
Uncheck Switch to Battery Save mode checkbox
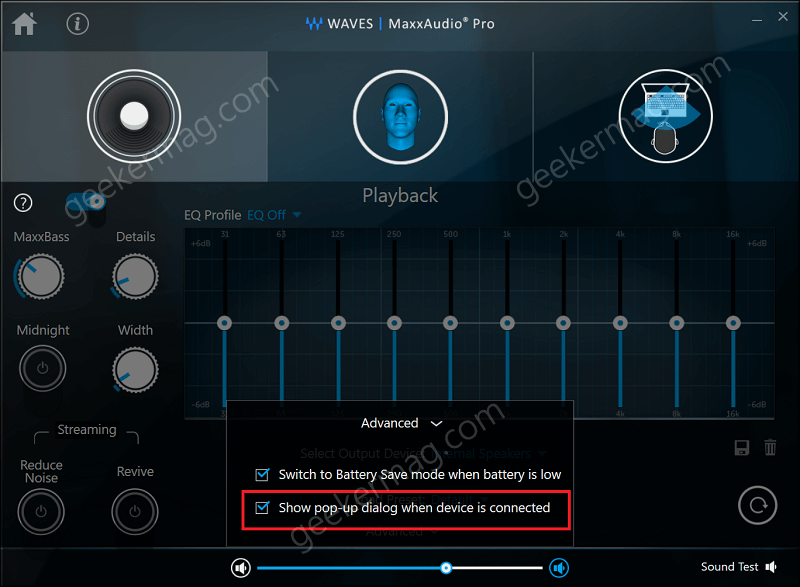click(x=262, y=475)
